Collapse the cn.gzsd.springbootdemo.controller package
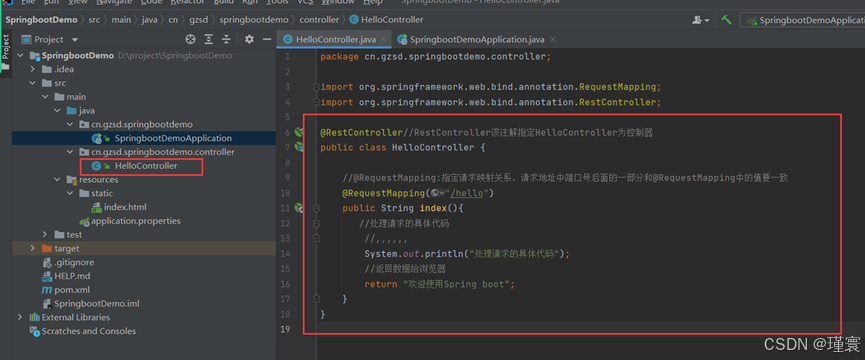The width and height of the screenshot is (865, 360). tap(69, 152)
